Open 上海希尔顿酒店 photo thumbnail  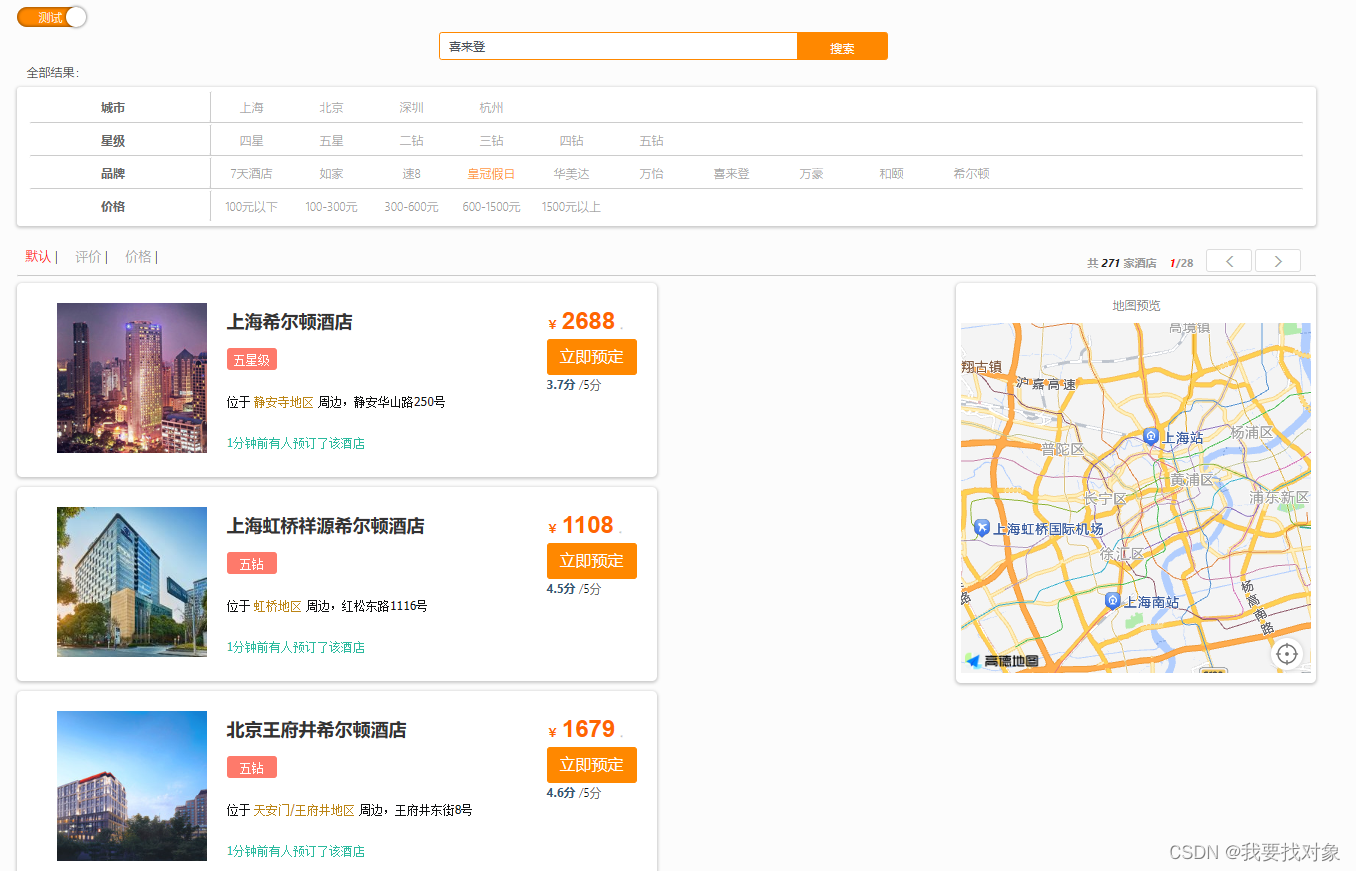click(132, 378)
